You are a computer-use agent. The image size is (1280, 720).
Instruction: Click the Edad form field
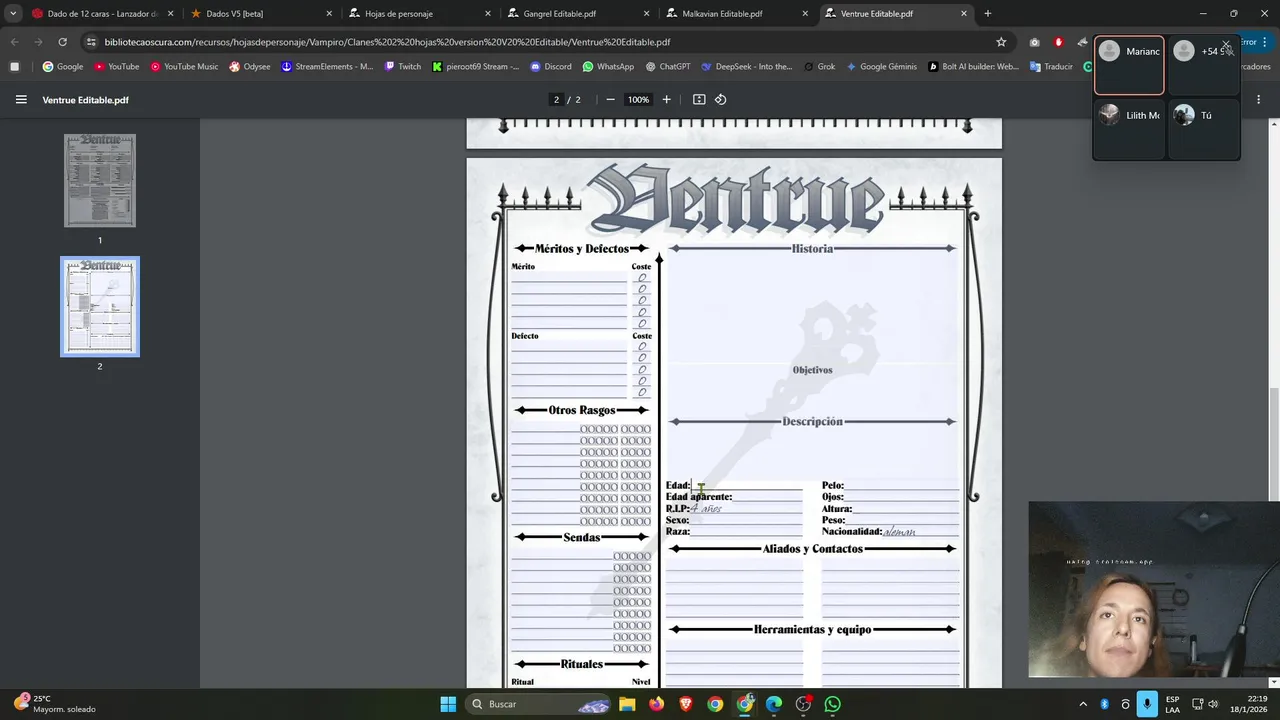746,485
